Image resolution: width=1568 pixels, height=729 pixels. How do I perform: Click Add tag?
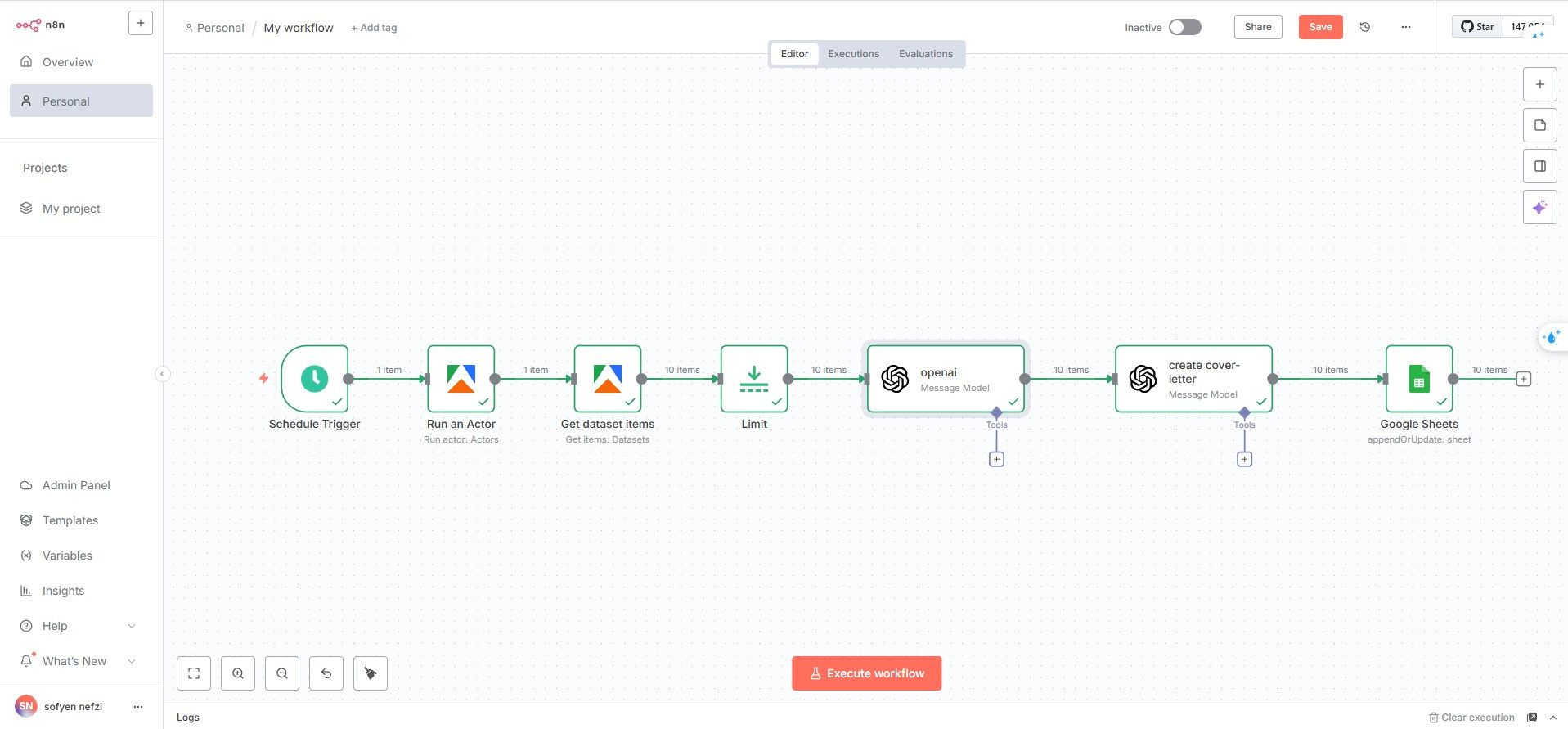click(374, 28)
